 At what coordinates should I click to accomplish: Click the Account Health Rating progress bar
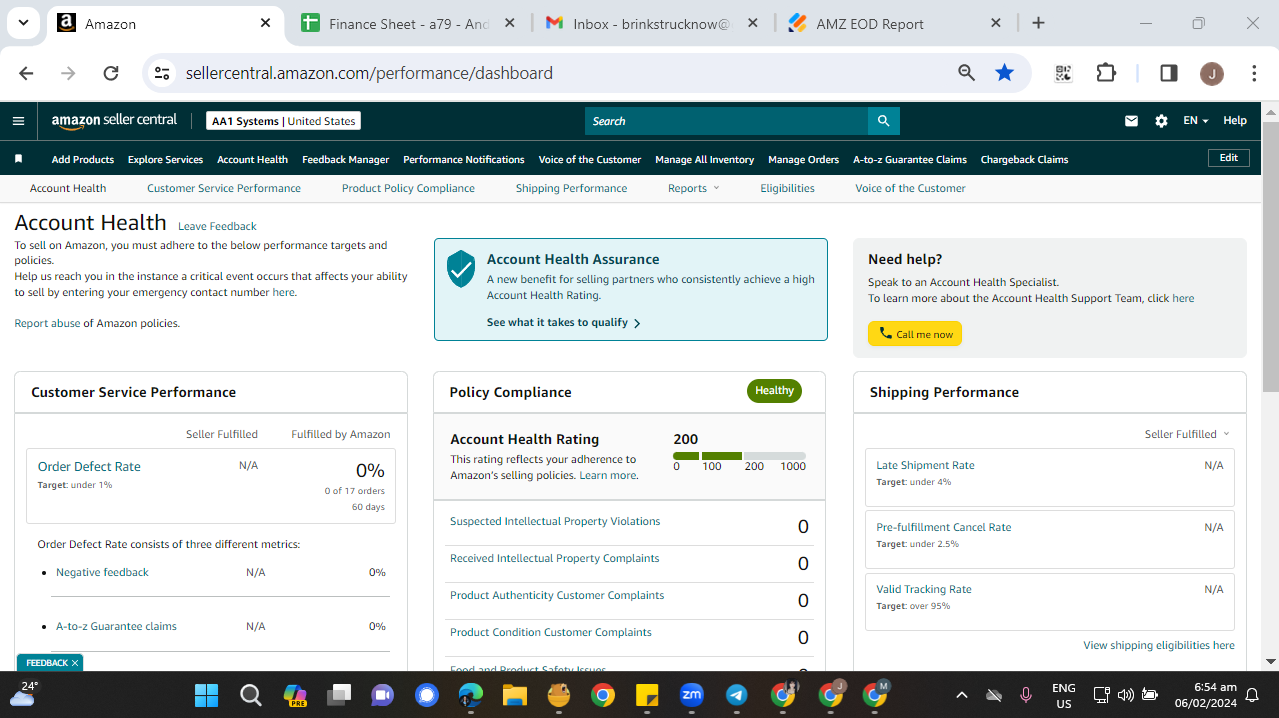pyautogui.click(x=739, y=456)
